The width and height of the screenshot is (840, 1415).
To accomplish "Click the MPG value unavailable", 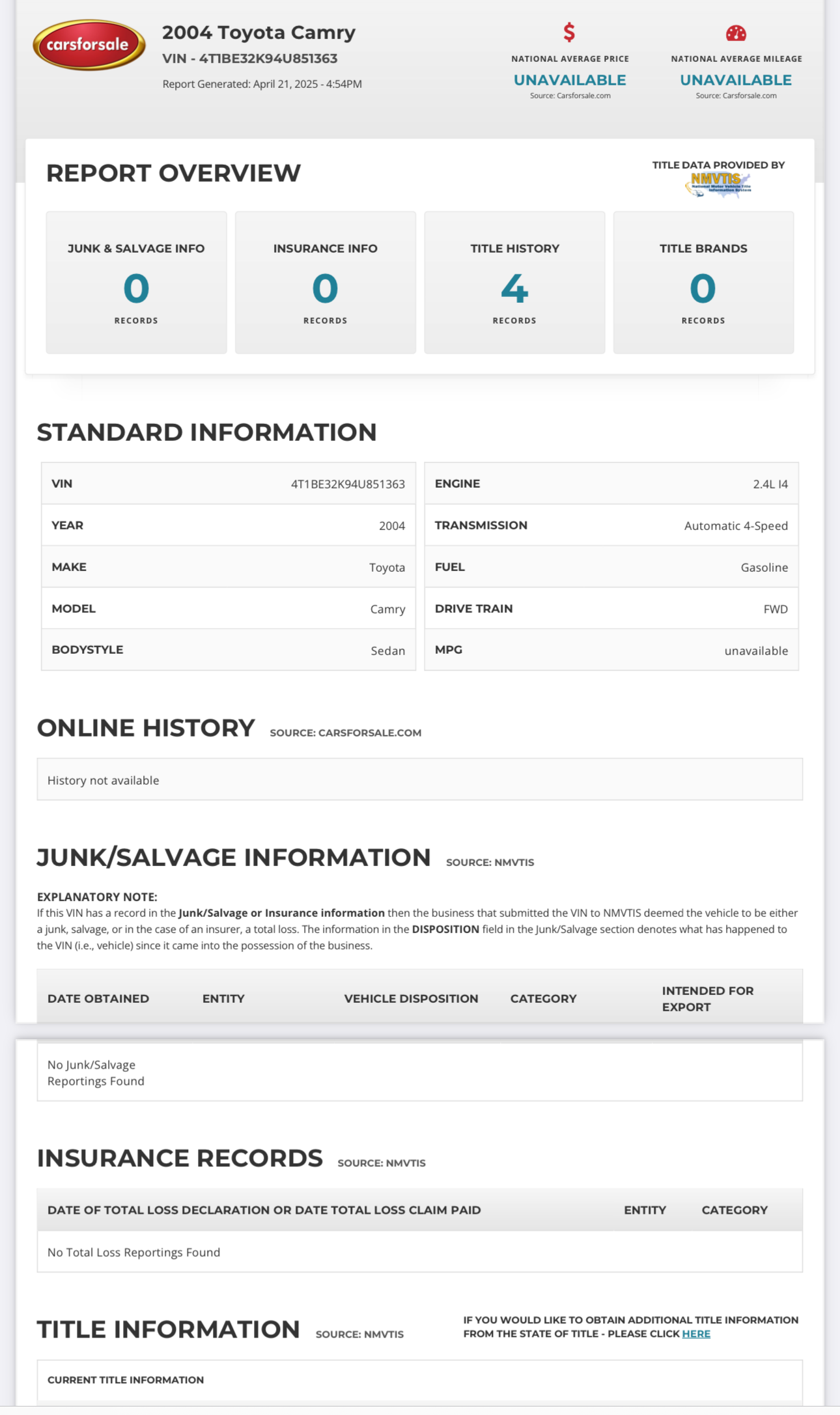I will click(x=756, y=651).
